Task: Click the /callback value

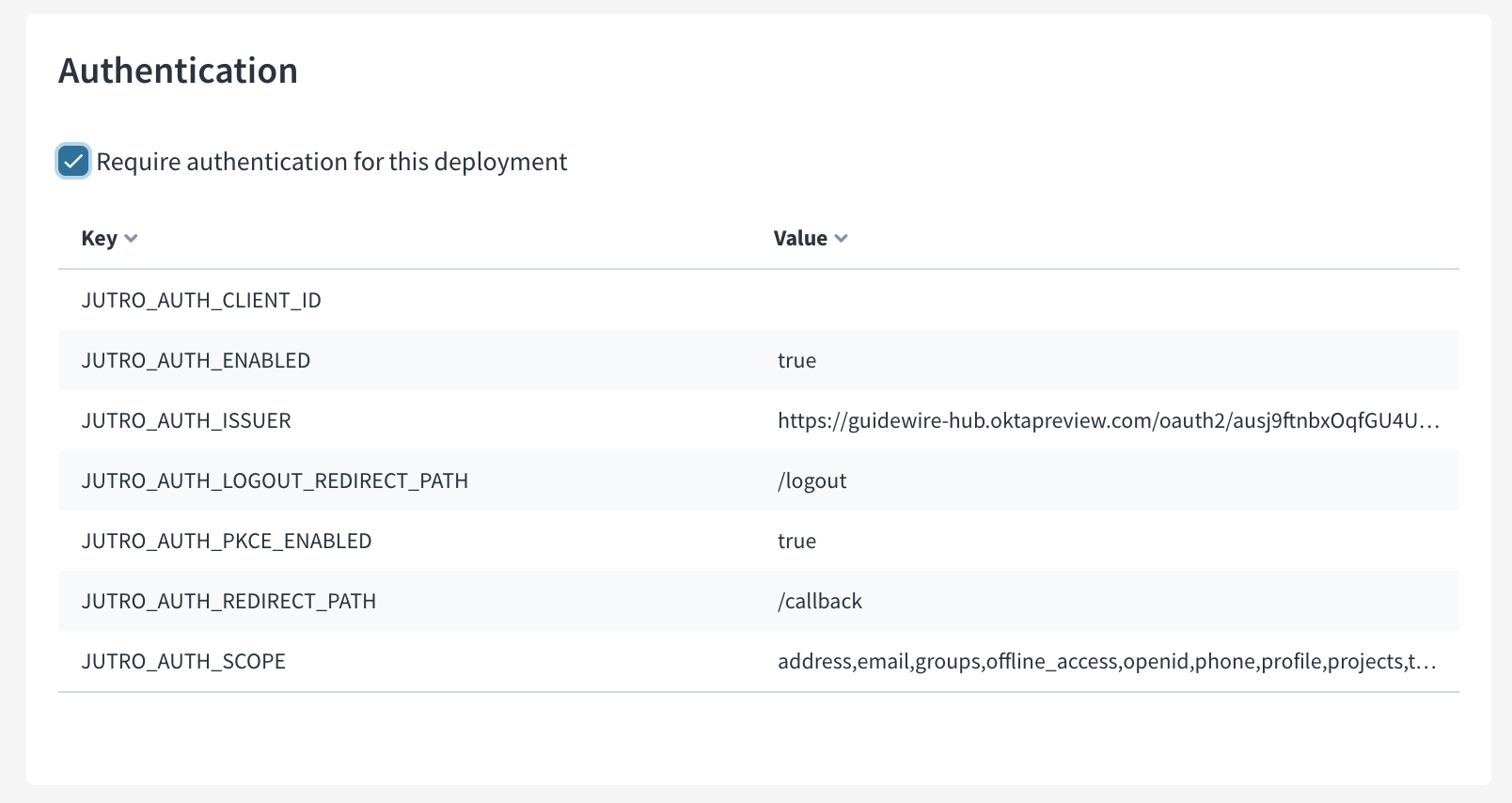Action: (820, 601)
